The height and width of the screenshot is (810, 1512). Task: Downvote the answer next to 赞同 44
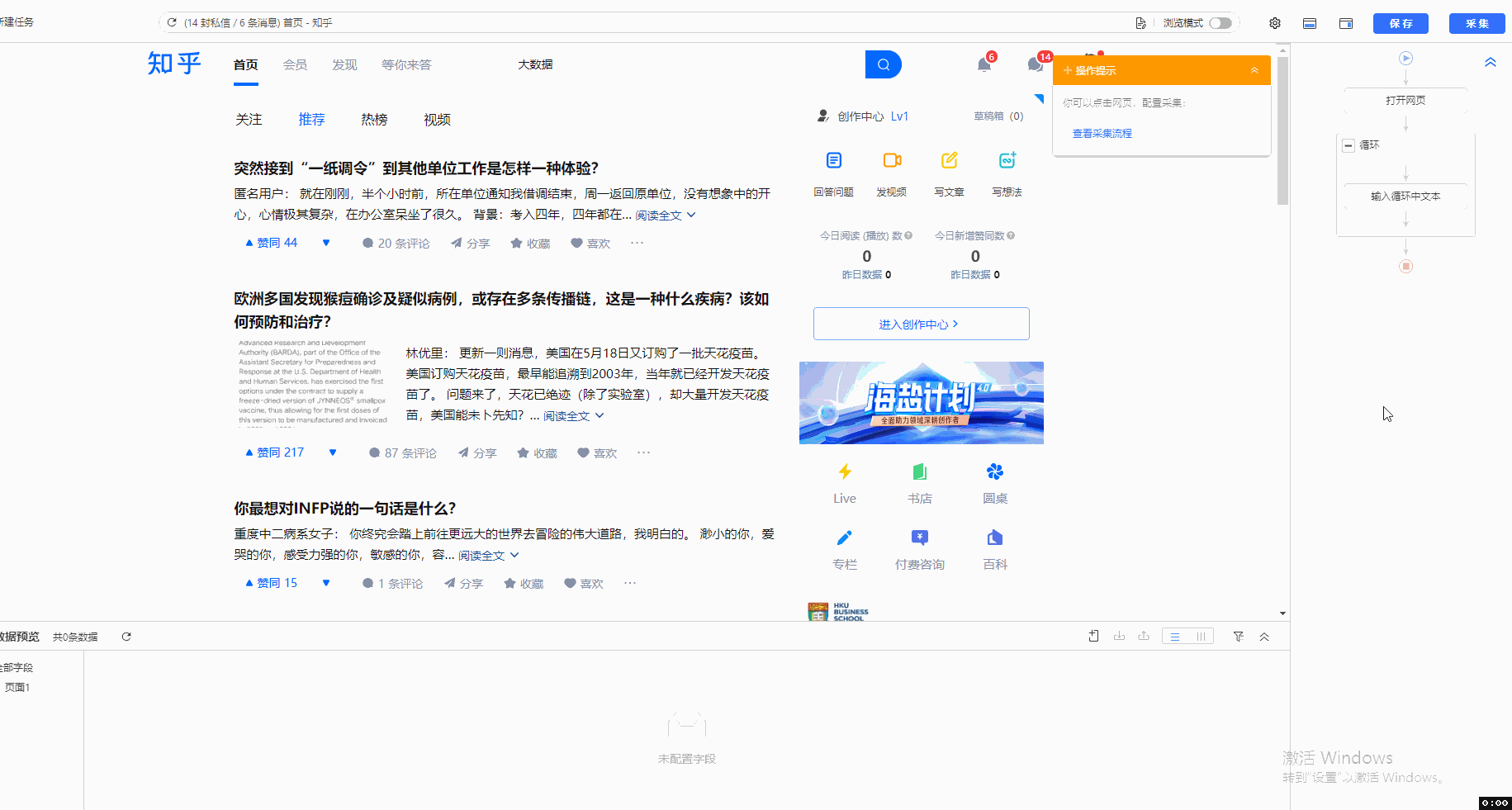326,243
